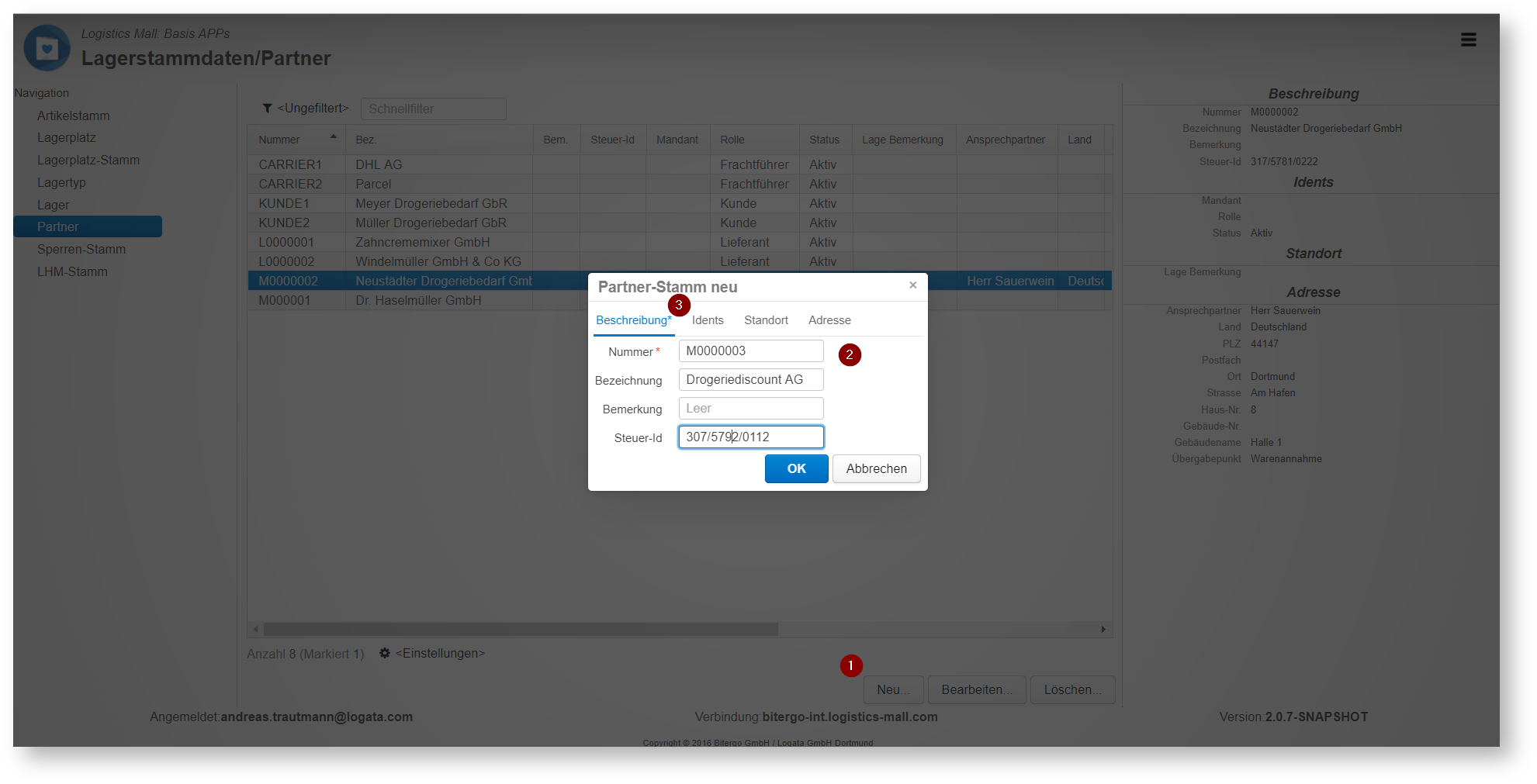The height and width of the screenshot is (784, 1537).
Task: Click the Bearbeiten... button
Action: point(977,690)
